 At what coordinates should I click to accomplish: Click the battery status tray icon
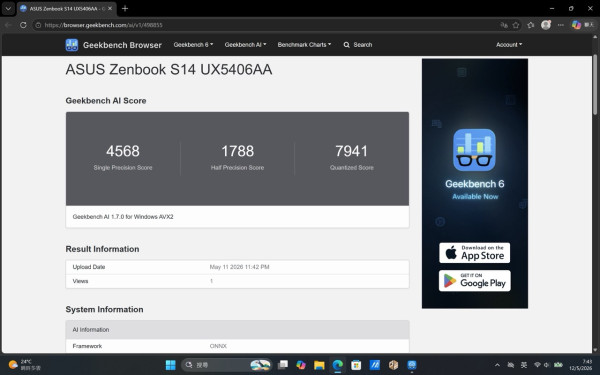click(558, 365)
